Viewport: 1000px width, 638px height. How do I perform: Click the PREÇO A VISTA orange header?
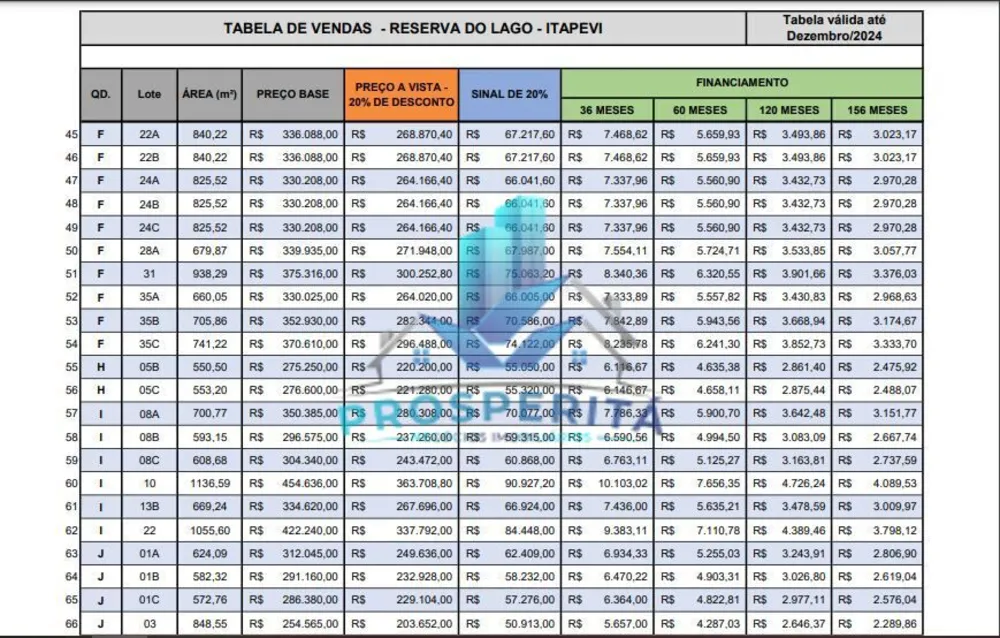401,94
